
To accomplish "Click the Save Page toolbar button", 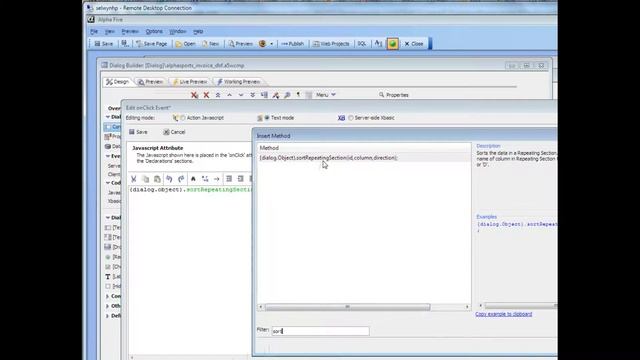I will point(151,44).
